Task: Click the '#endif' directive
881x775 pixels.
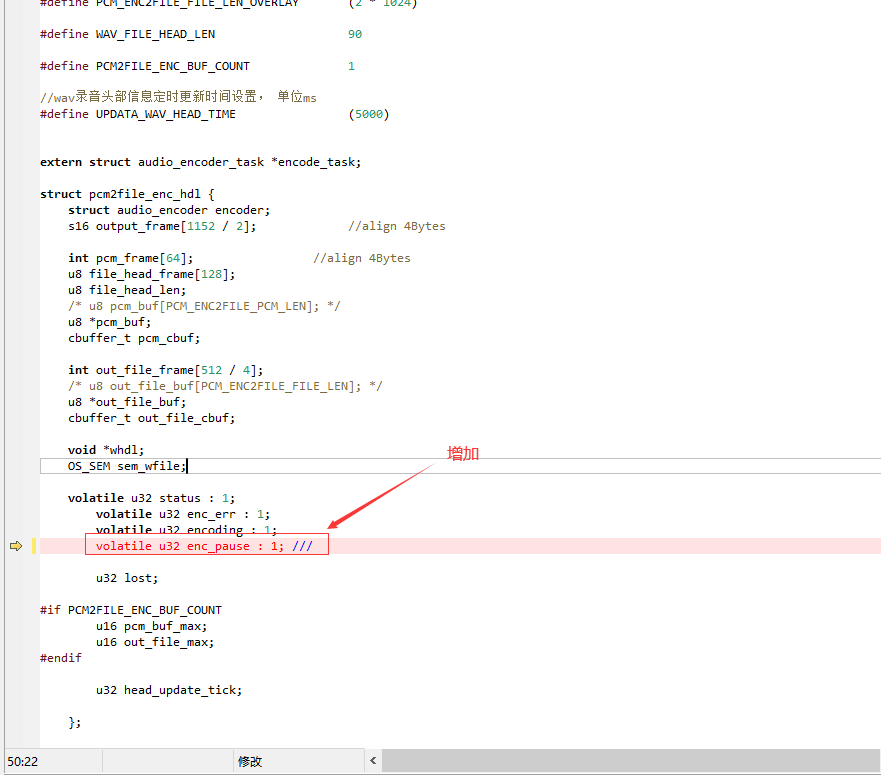Action: (61, 658)
